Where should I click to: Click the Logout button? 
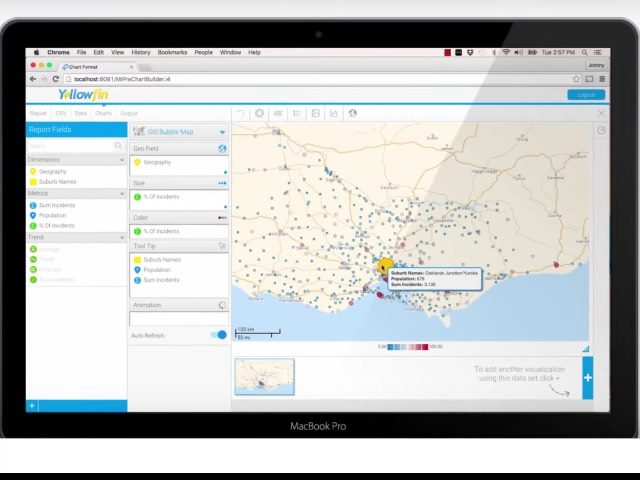pos(586,95)
